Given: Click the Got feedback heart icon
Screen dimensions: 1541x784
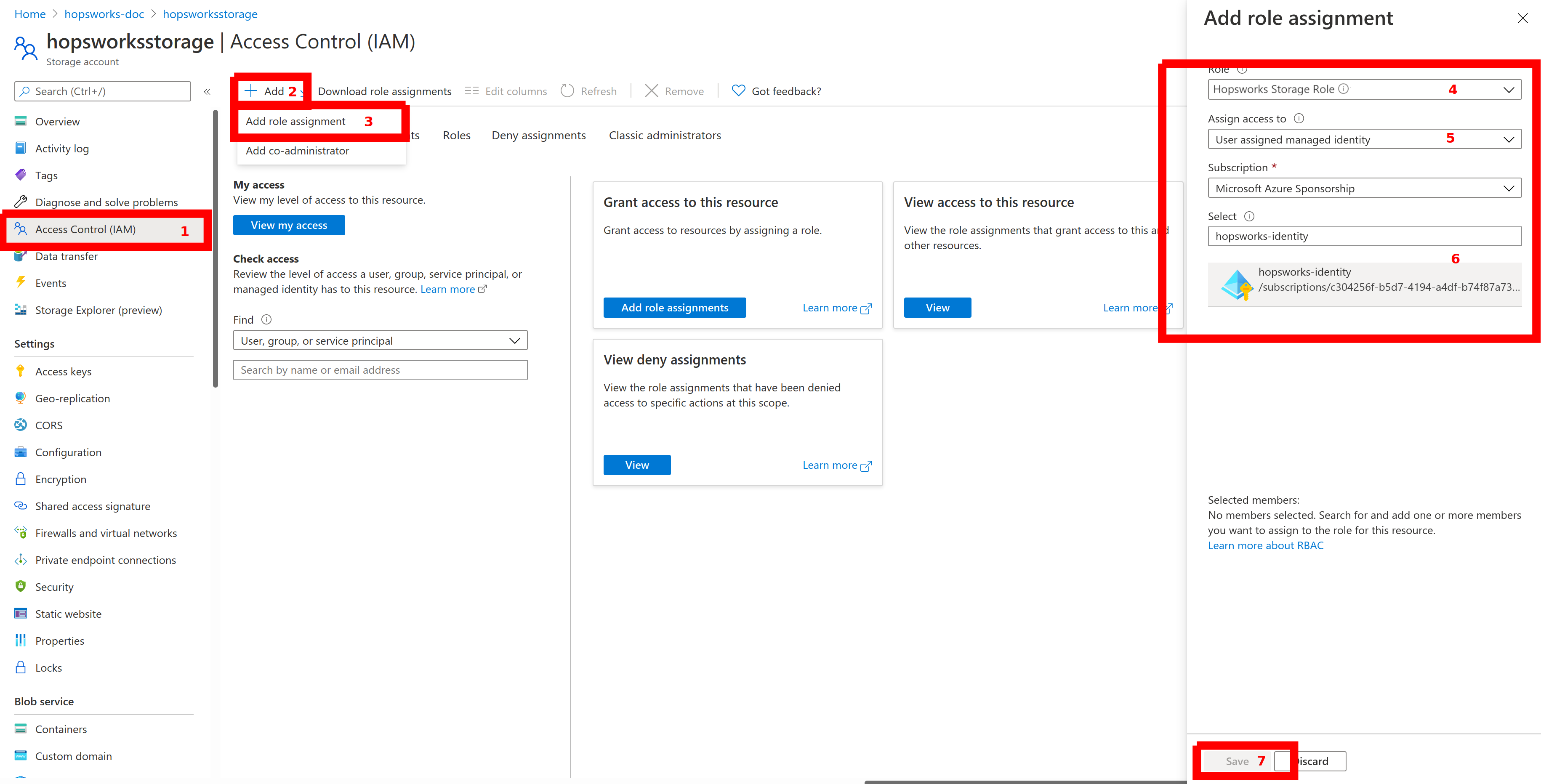Looking at the screenshot, I should [738, 91].
